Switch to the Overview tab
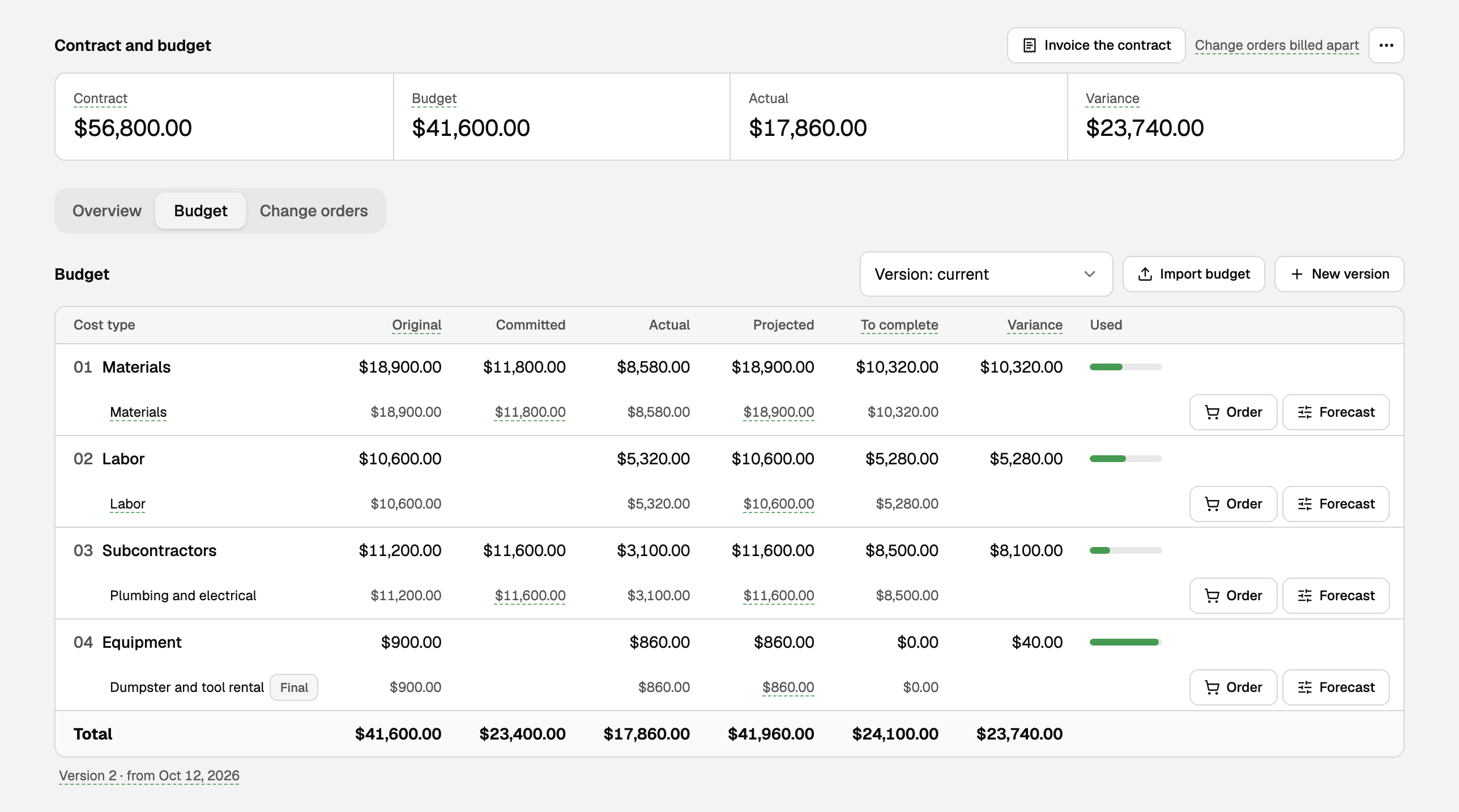This screenshot has height=812, width=1459. (x=107, y=211)
